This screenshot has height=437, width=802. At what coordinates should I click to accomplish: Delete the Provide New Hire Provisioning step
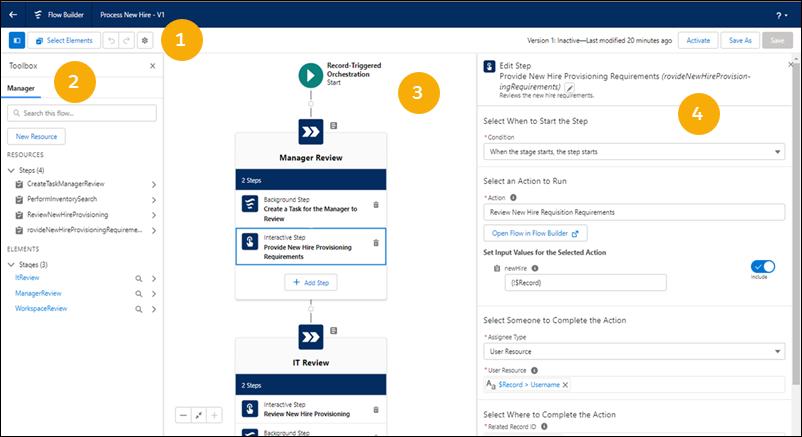point(375,242)
